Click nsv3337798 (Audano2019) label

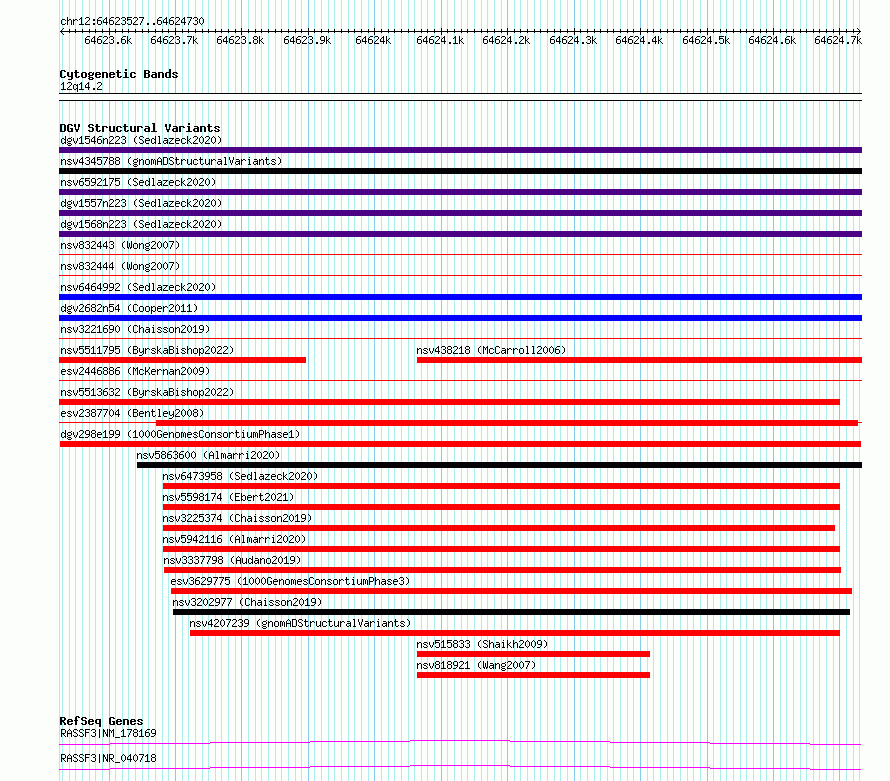point(232,560)
